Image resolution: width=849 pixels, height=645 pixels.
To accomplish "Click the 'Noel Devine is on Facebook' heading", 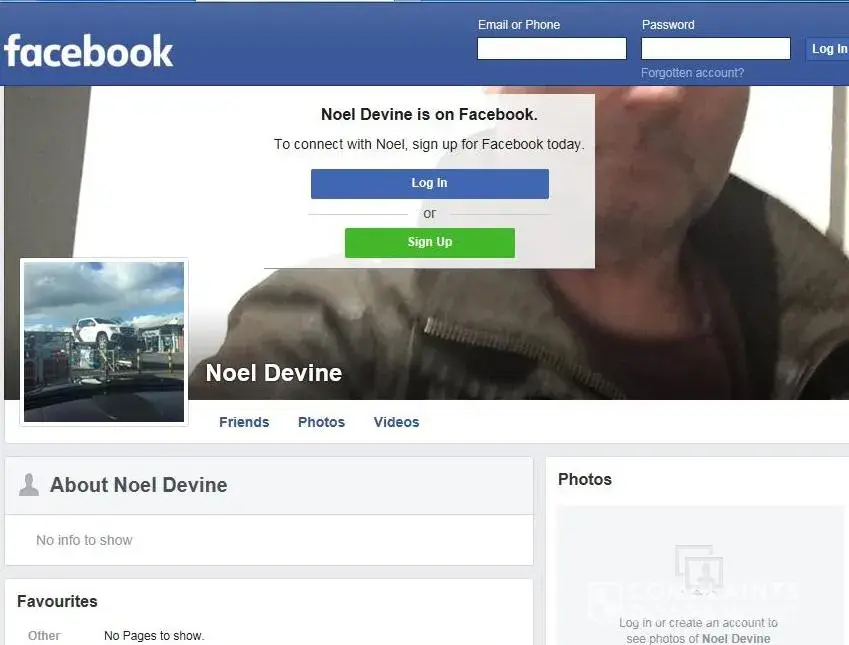I will (429, 115).
